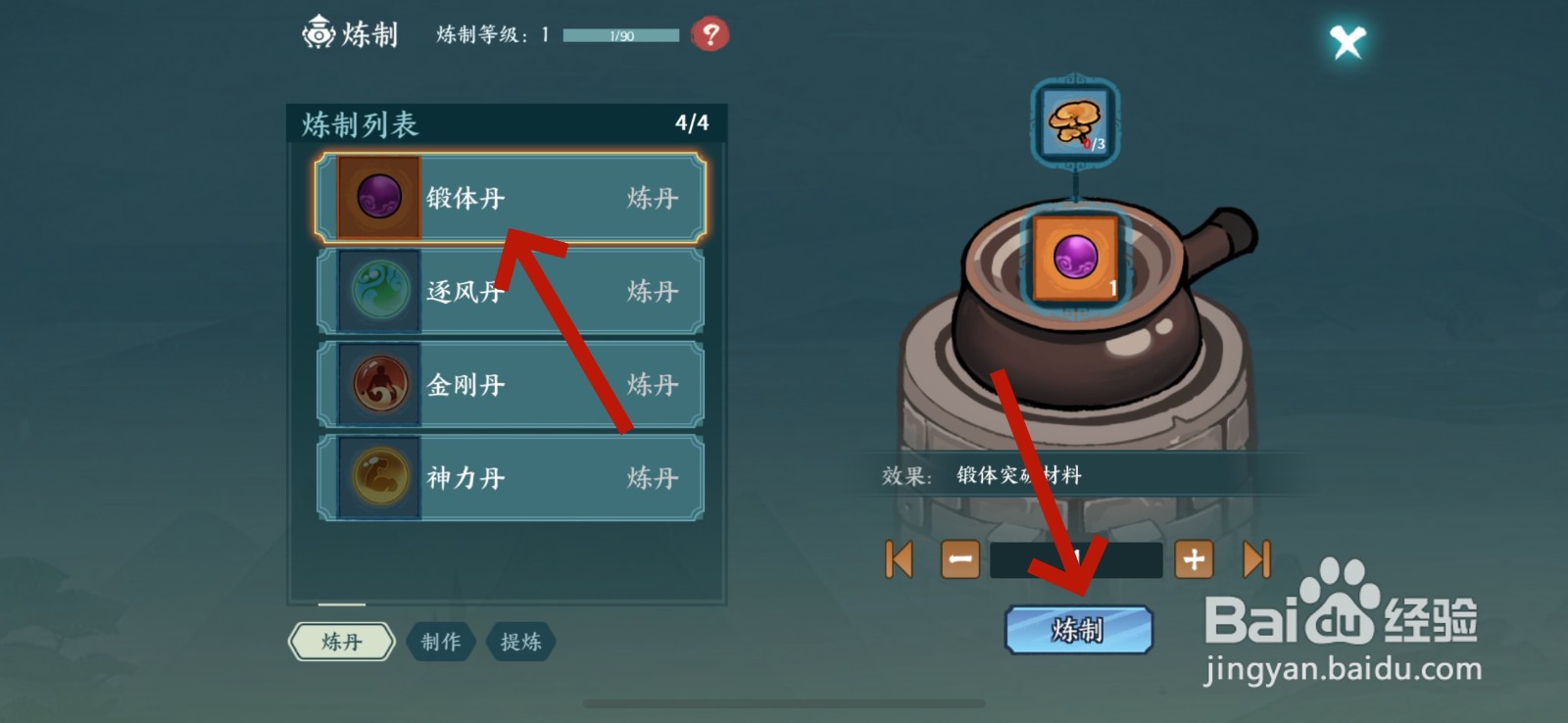Click the blue 炼制 craft button

tap(1078, 629)
